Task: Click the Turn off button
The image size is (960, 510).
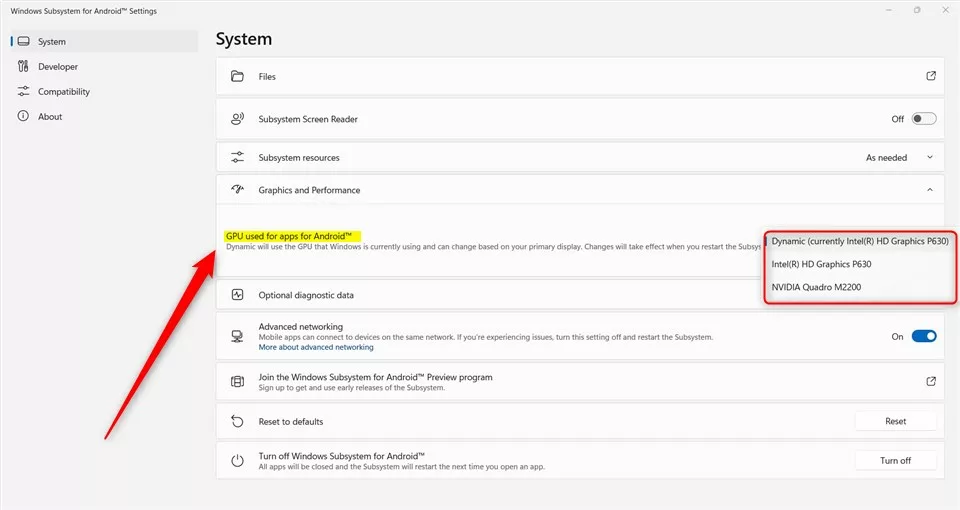Action: coord(895,460)
